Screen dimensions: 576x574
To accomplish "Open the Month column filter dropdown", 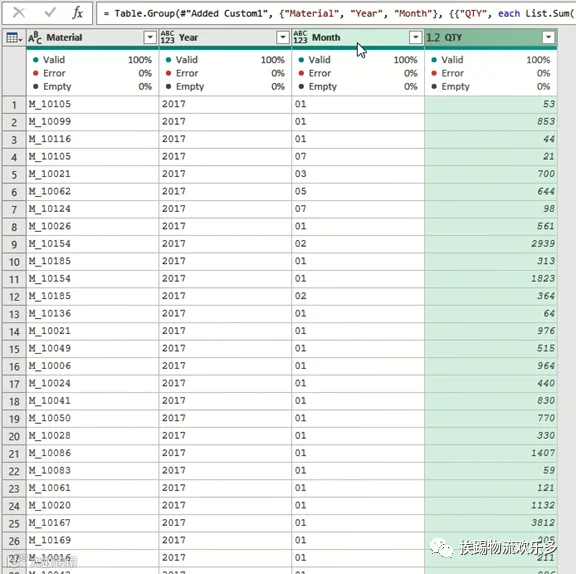I will [x=415, y=37].
